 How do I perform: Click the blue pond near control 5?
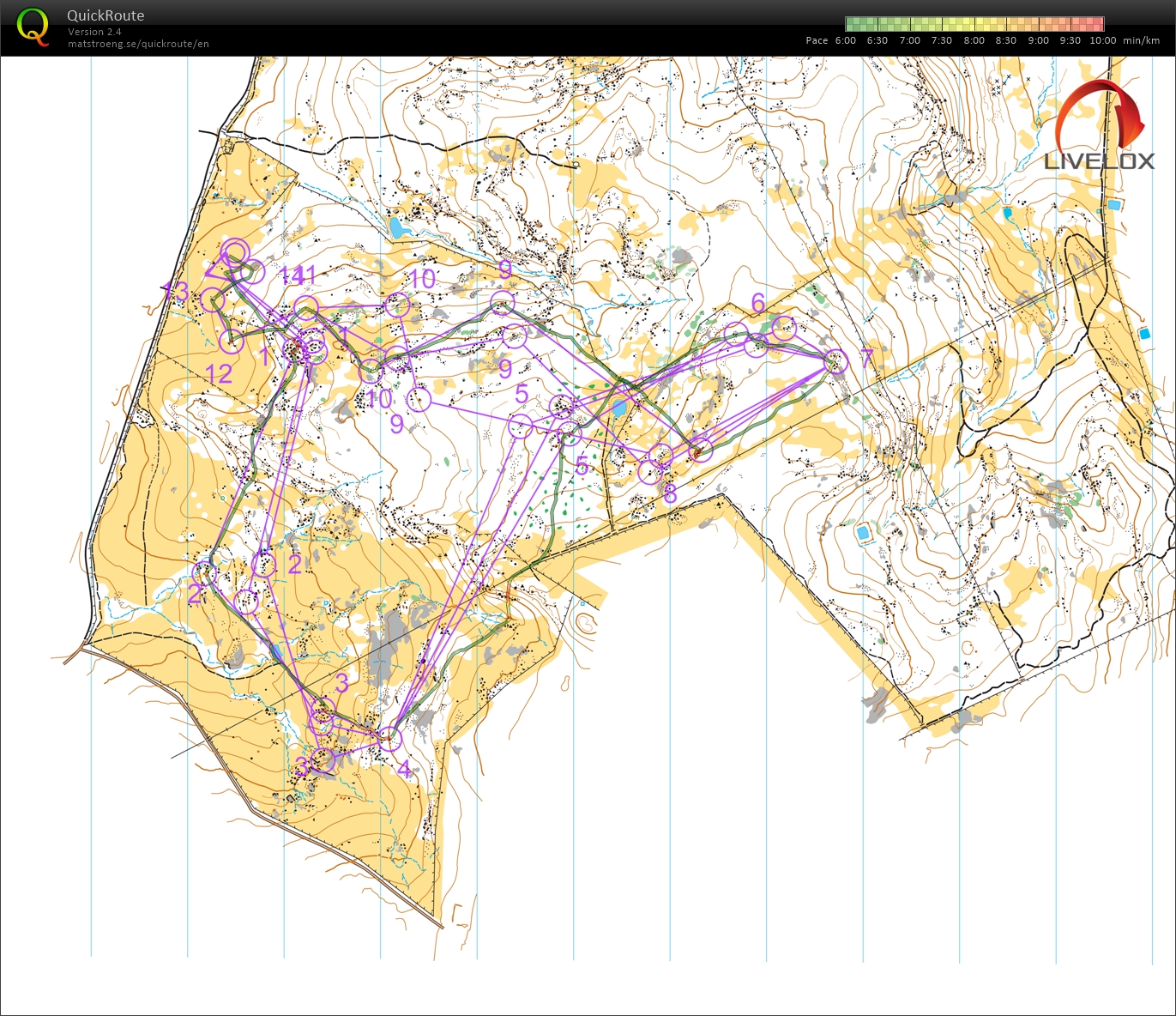point(618,408)
